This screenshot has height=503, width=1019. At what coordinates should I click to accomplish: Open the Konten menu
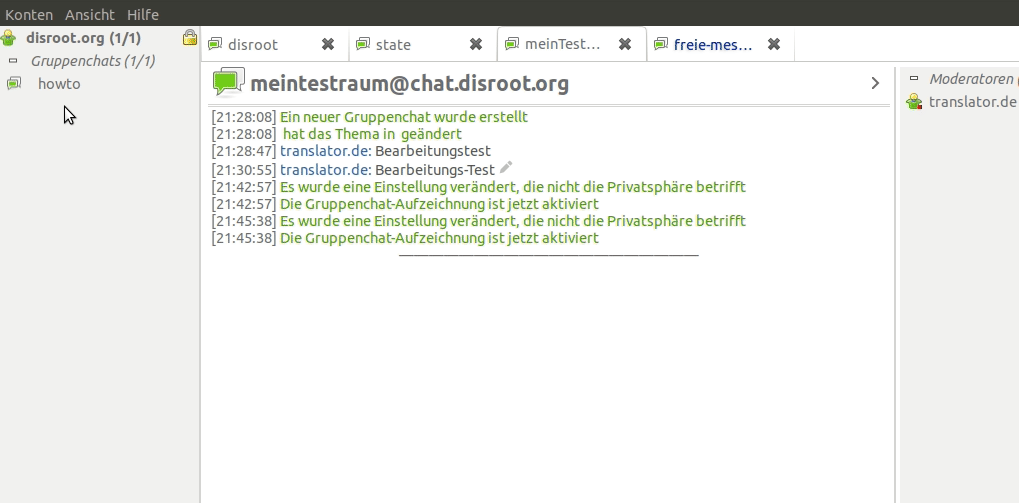tap(29, 15)
